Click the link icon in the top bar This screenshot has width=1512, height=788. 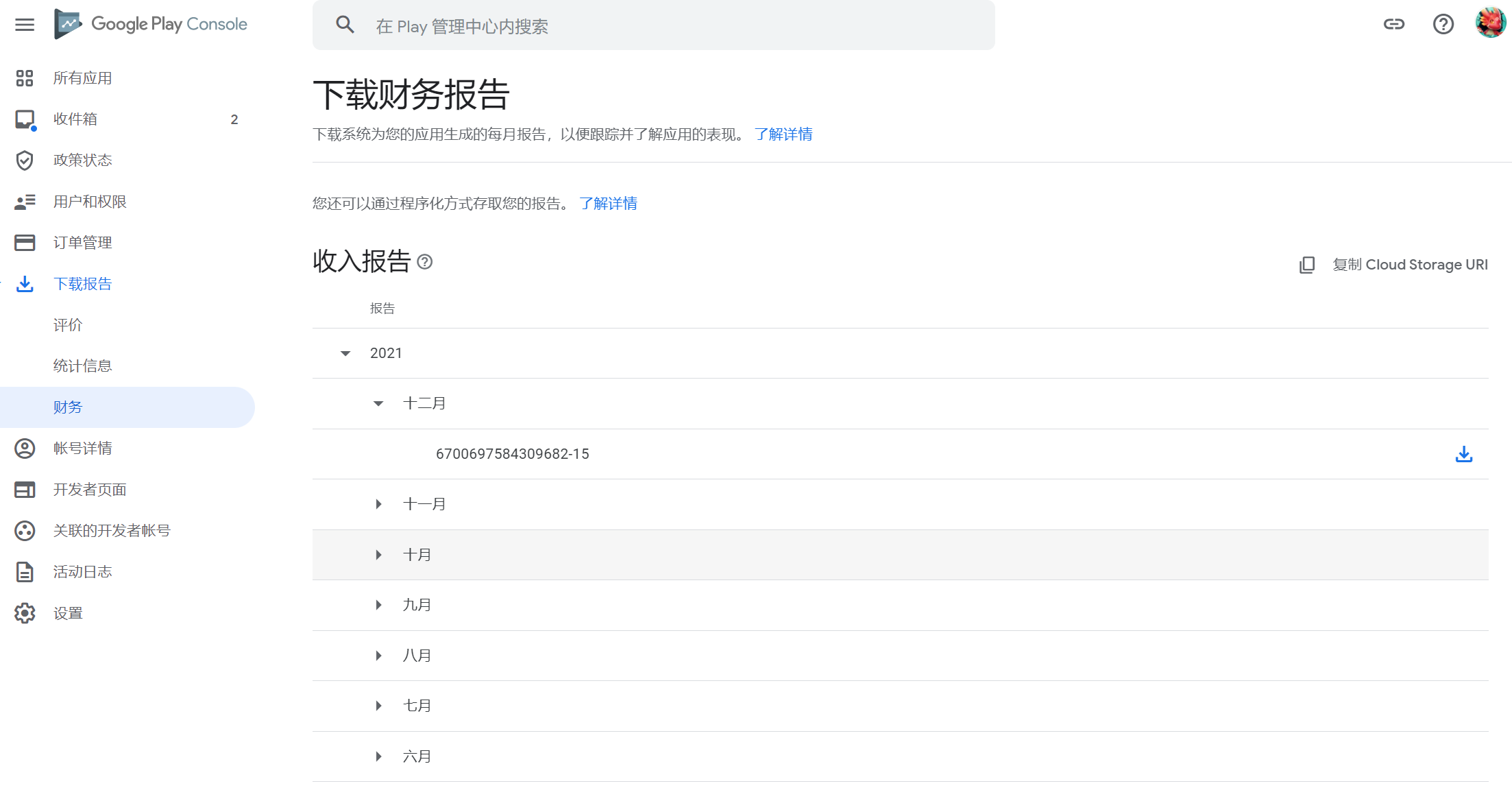1394,24
